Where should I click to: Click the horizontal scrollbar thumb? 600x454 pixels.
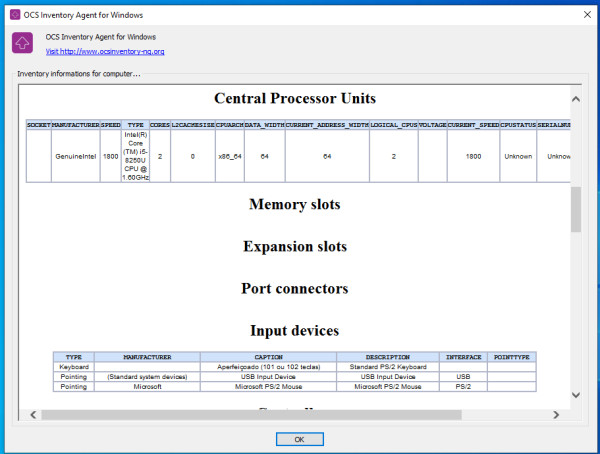point(251,415)
